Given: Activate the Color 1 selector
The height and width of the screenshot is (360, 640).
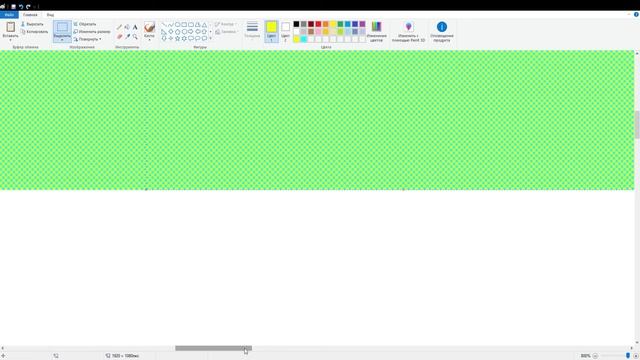Looking at the screenshot, I should tap(271, 31).
